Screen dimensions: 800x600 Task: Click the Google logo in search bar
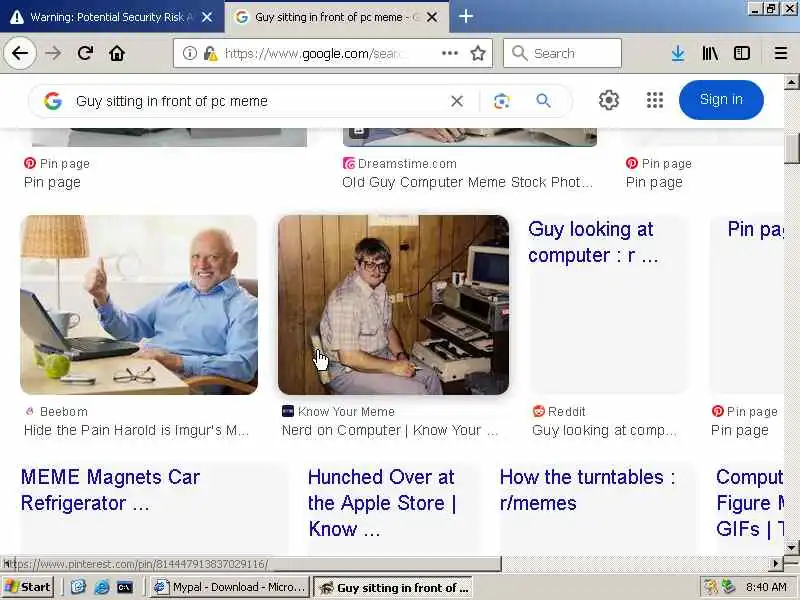coord(53,101)
